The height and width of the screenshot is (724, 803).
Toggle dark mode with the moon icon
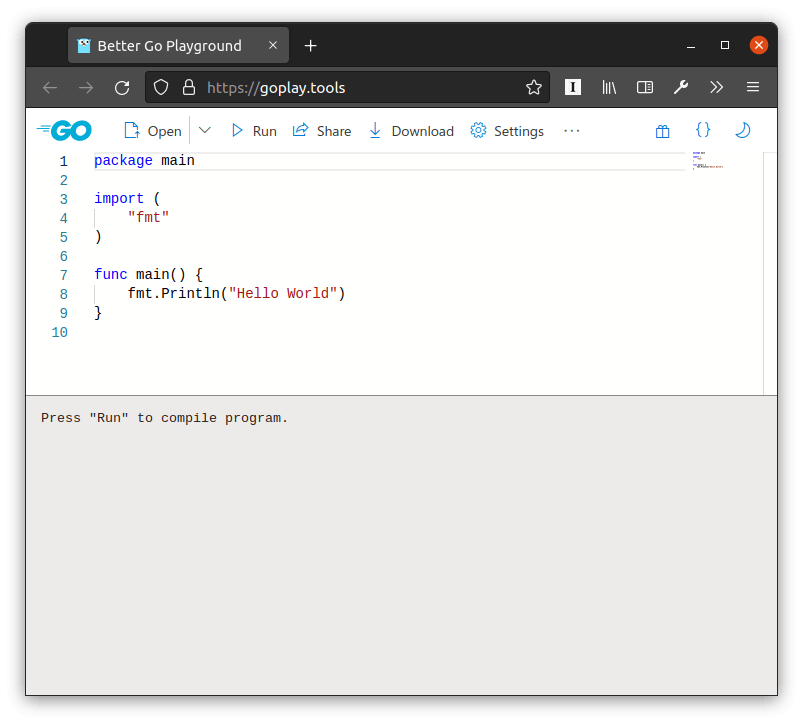(x=743, y=130)
